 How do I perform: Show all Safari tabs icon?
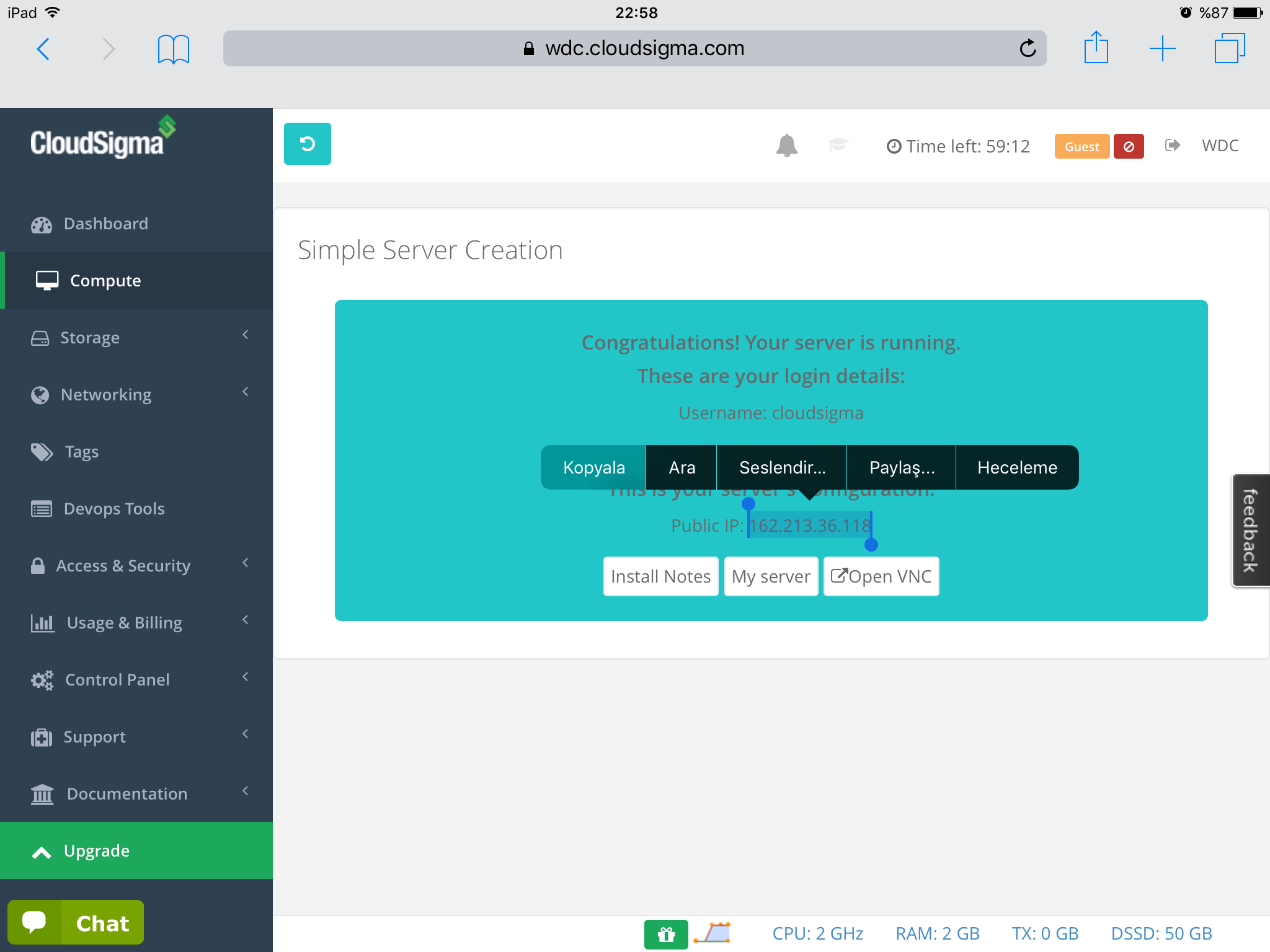1229,48
